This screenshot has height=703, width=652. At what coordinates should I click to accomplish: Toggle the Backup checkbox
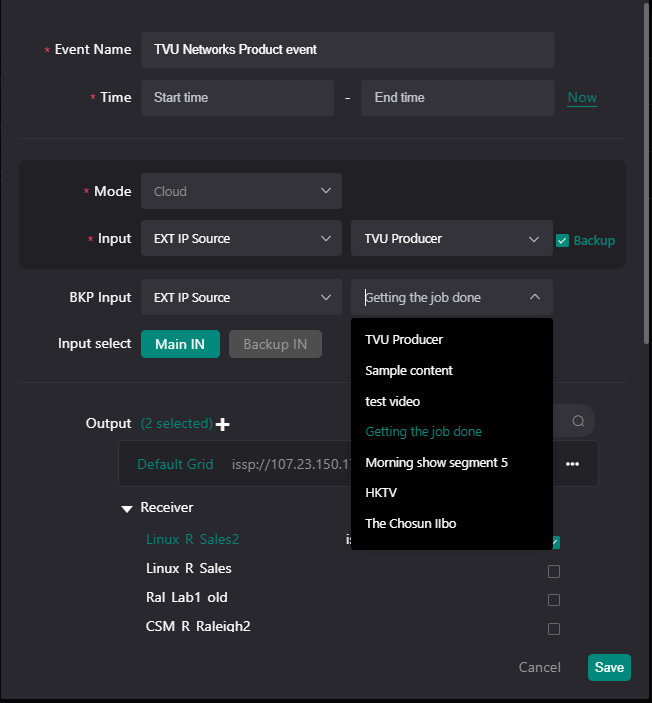(x=562, y=241)
